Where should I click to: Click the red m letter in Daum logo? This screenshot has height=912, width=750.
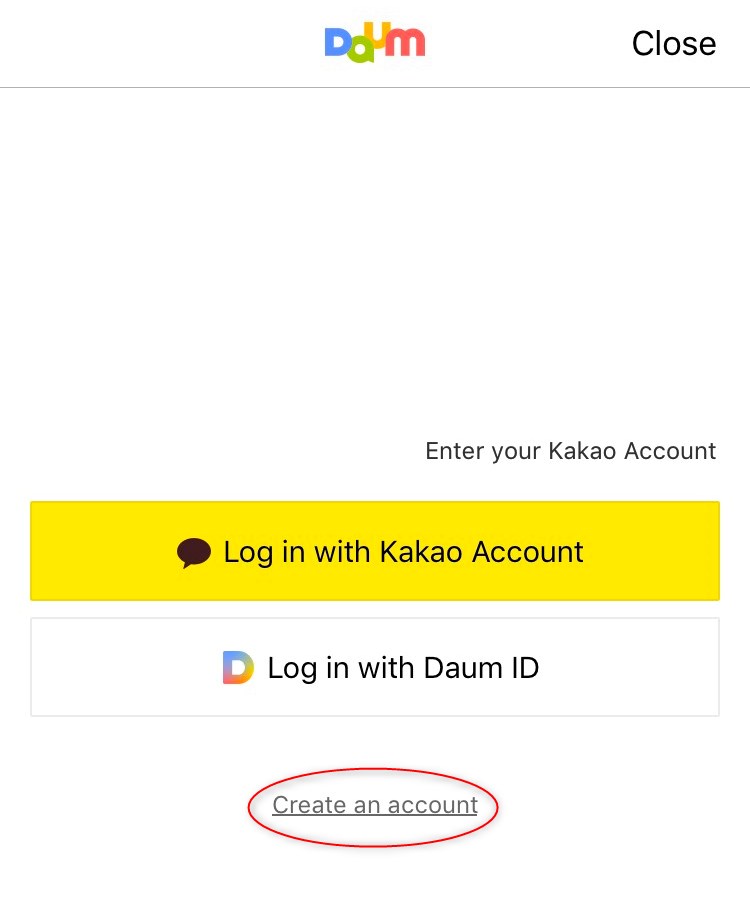405,42
